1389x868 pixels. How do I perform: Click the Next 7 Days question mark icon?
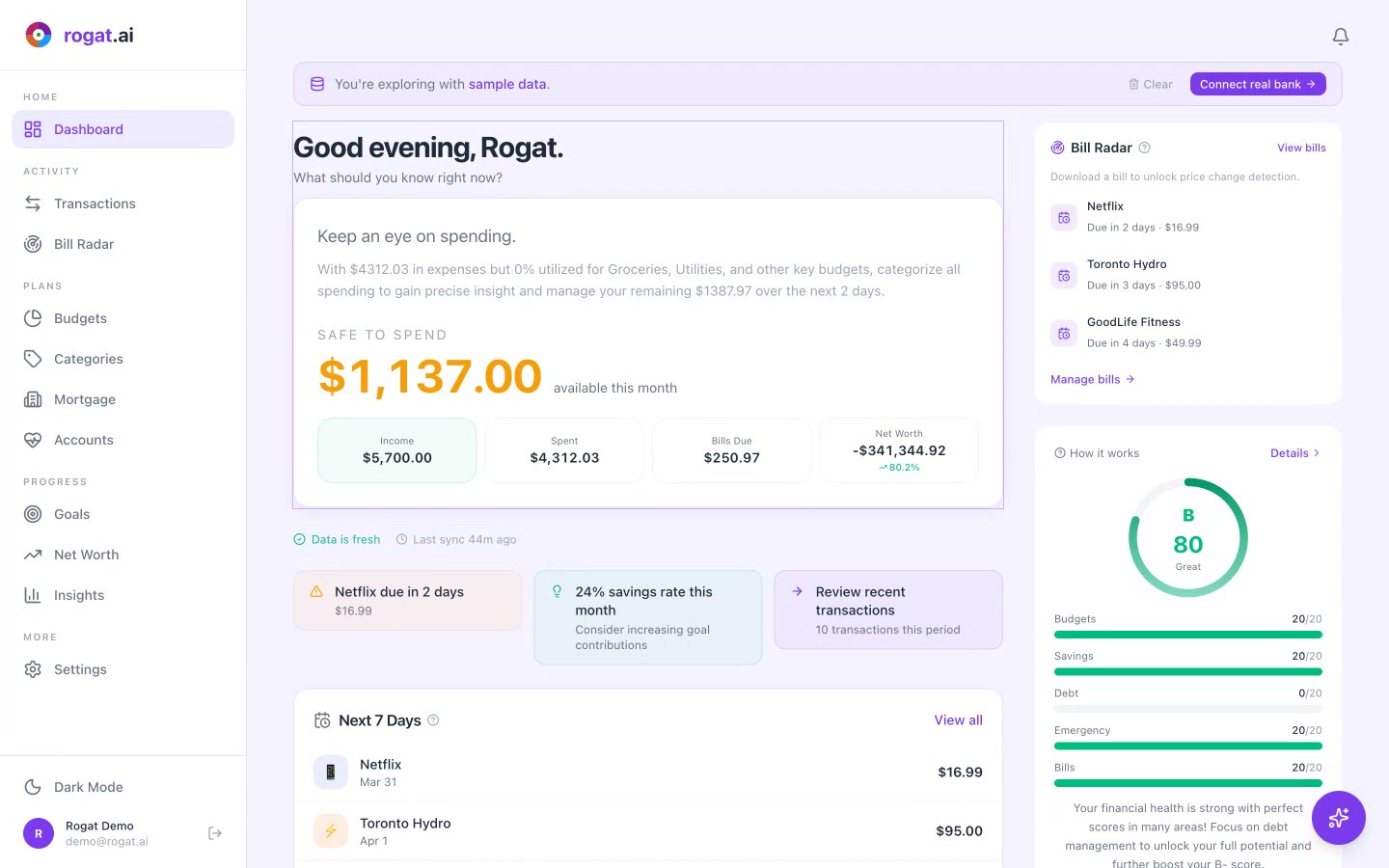[x=433, y=719]
